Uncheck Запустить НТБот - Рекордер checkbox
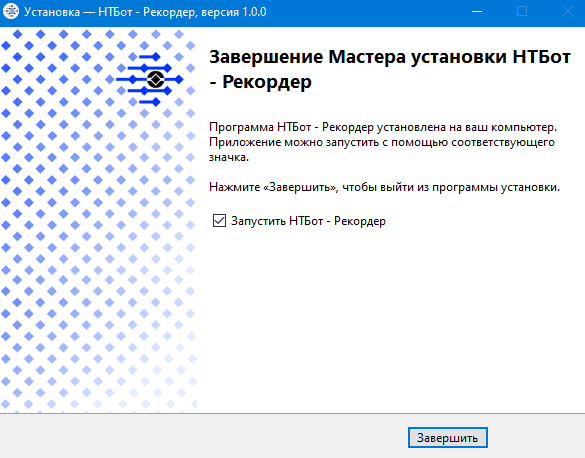This screenshot has height=458, width=585. click(219, 220)
